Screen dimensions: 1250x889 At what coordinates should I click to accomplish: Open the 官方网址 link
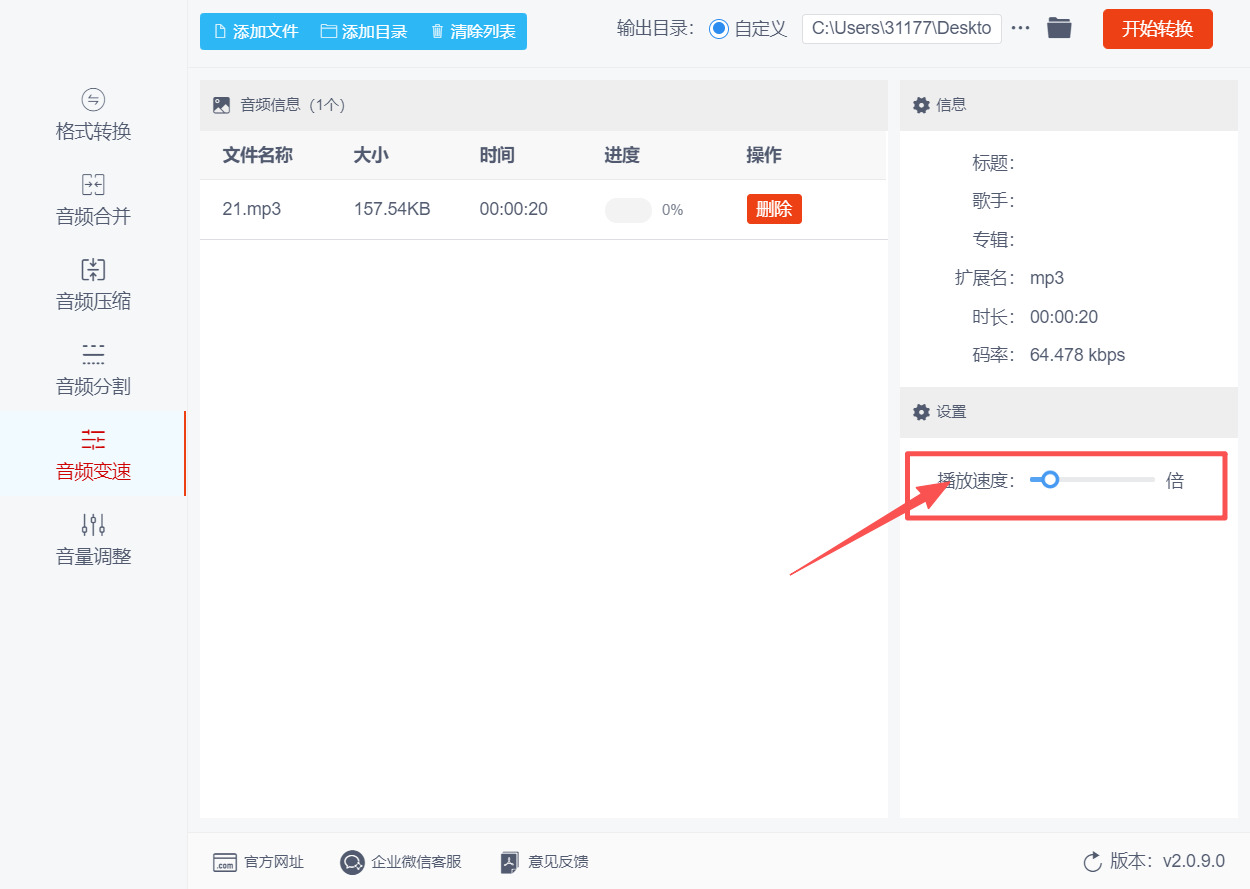(x=258, y=862)
